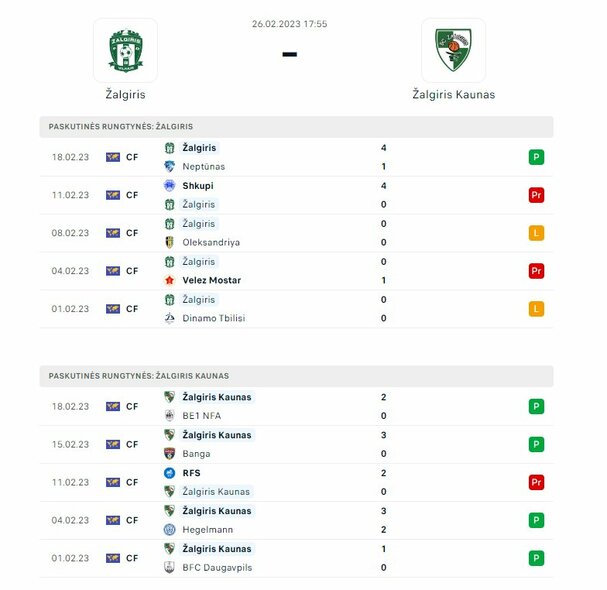Click the RFS team crest icon
The image size is (607, 590).
[170, 473]
